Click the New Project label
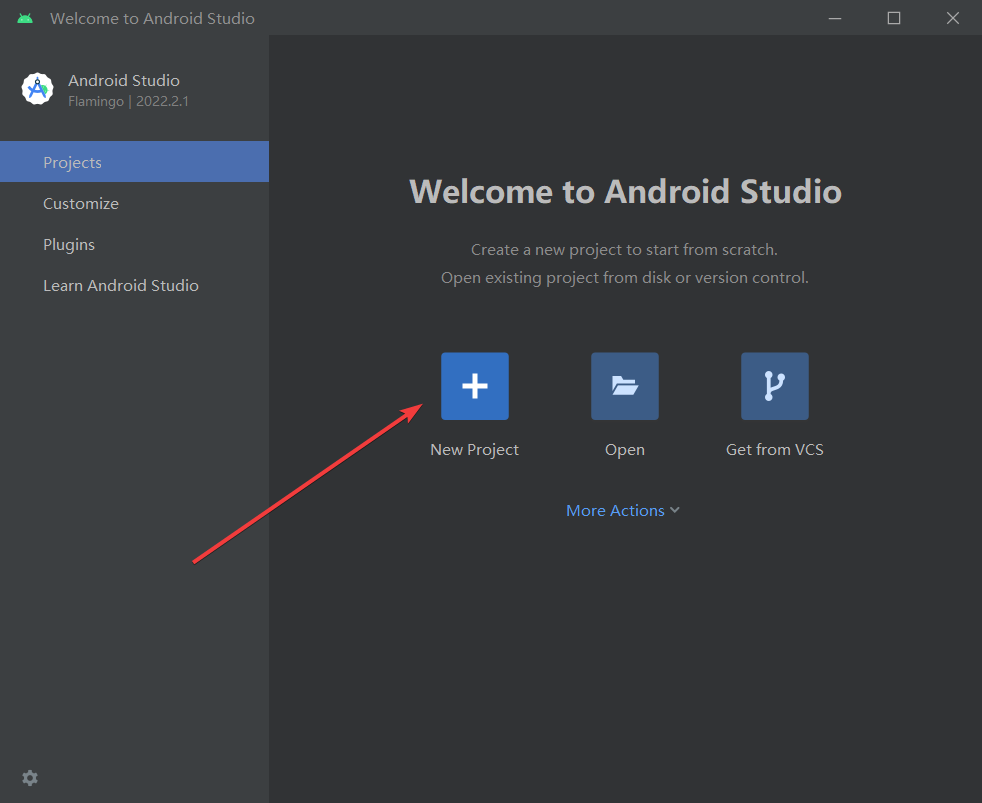 [x=474, y=450]
